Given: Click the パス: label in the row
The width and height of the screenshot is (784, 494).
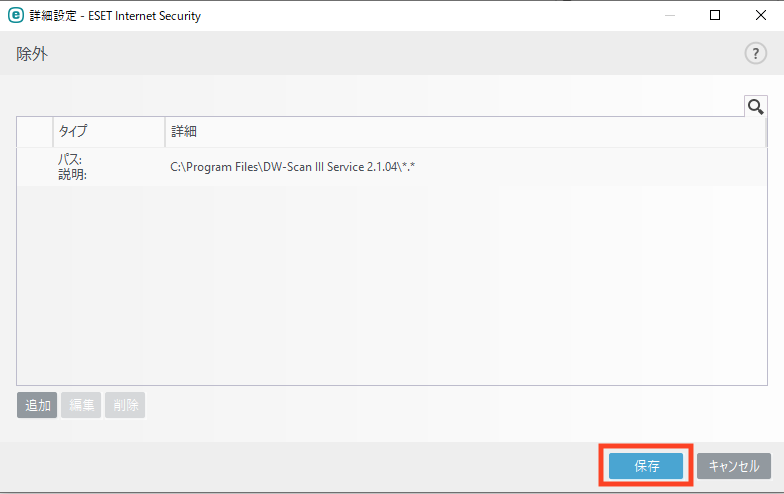Looking at the screenshot, I should coord(70,160).
